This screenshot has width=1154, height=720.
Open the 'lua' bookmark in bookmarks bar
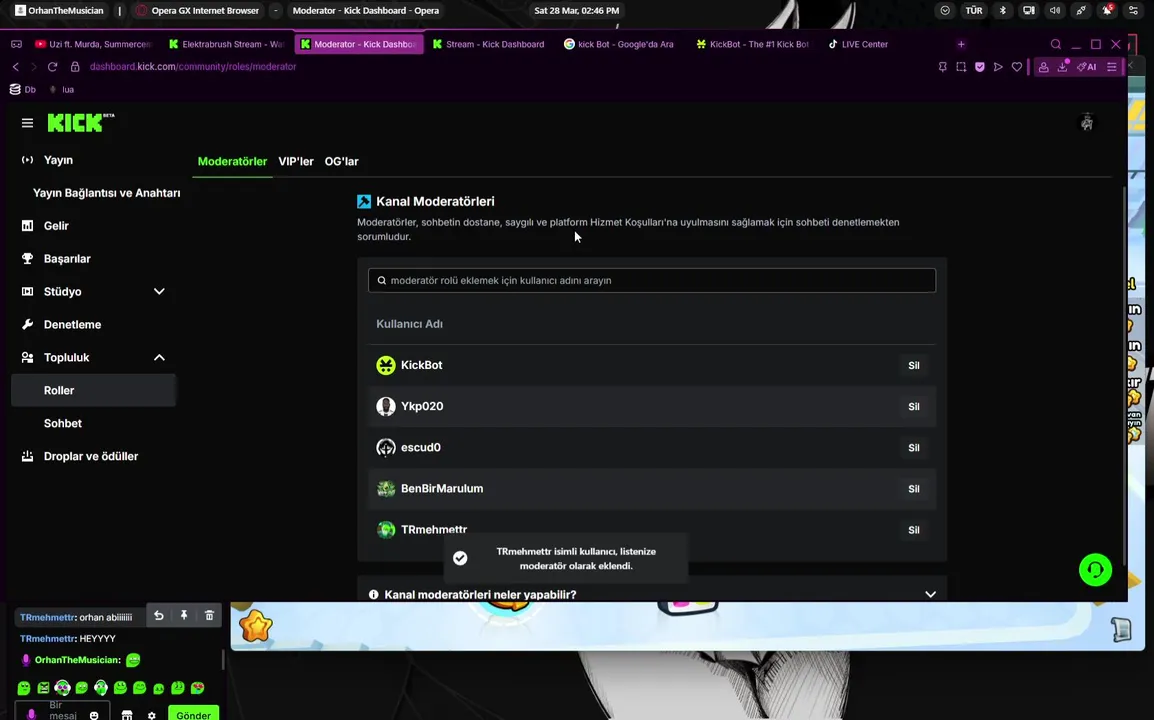(62, 89)
